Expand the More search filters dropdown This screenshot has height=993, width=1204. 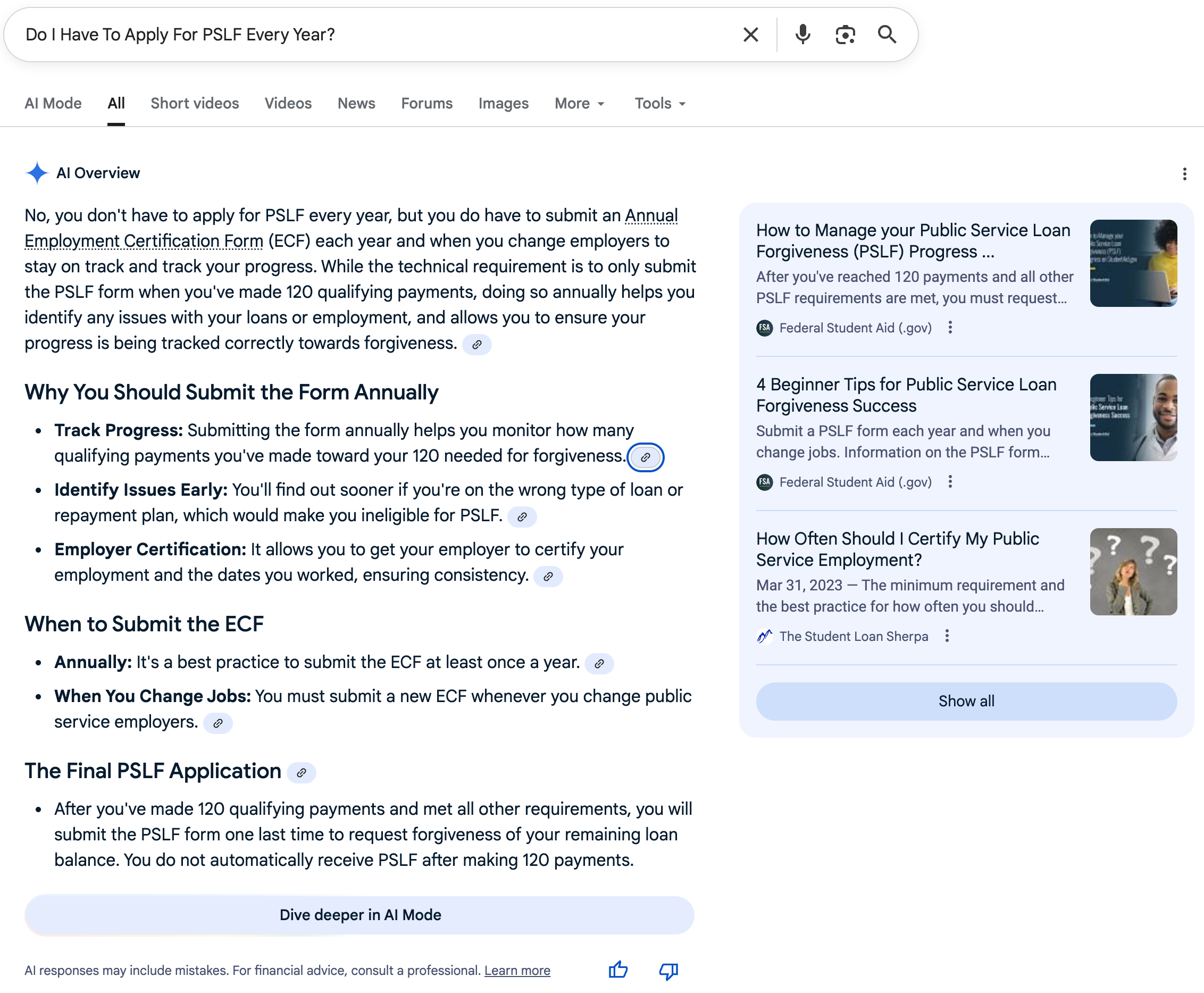pos(580,104)
